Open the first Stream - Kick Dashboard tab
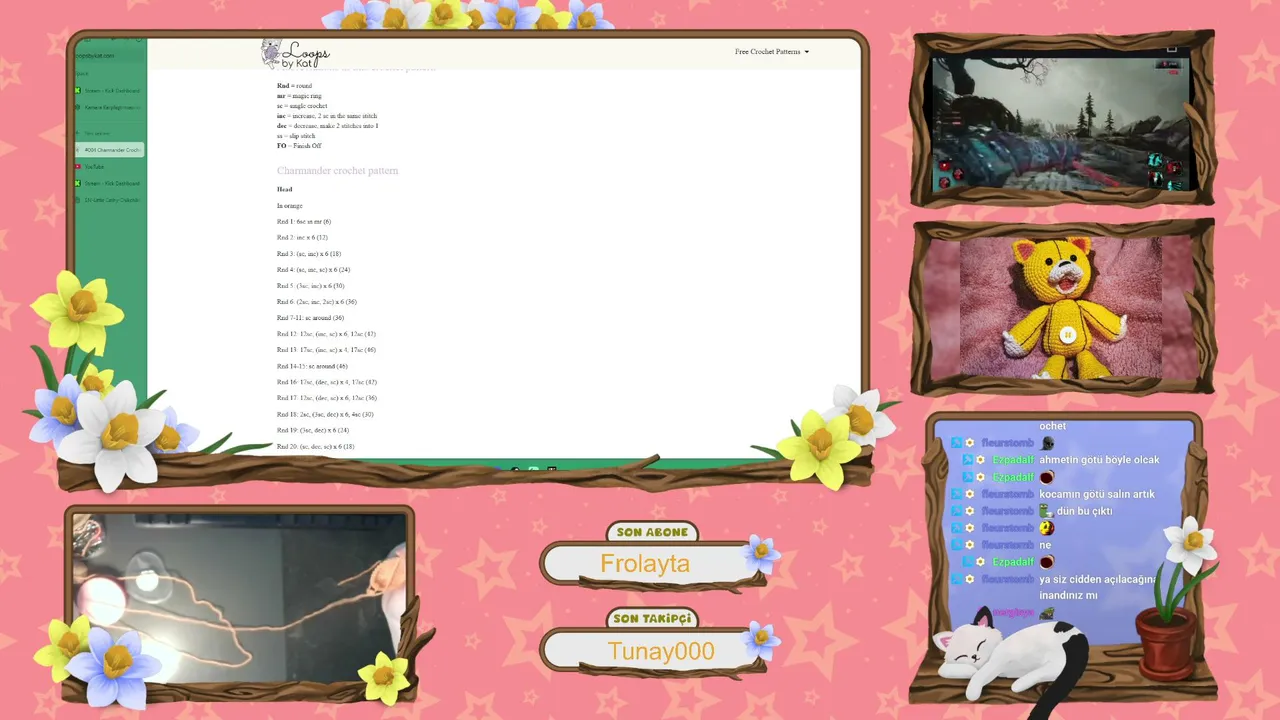The height and width of the screenshot is (720, 1280). pos(109,91)
